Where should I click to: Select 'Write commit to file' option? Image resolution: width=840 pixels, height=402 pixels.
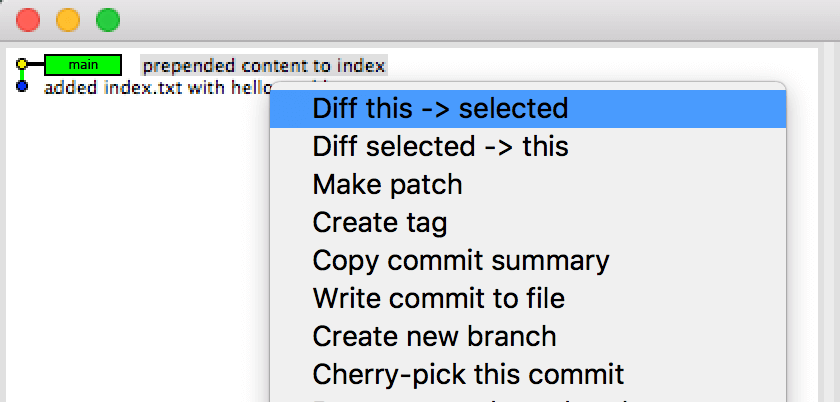438,298
